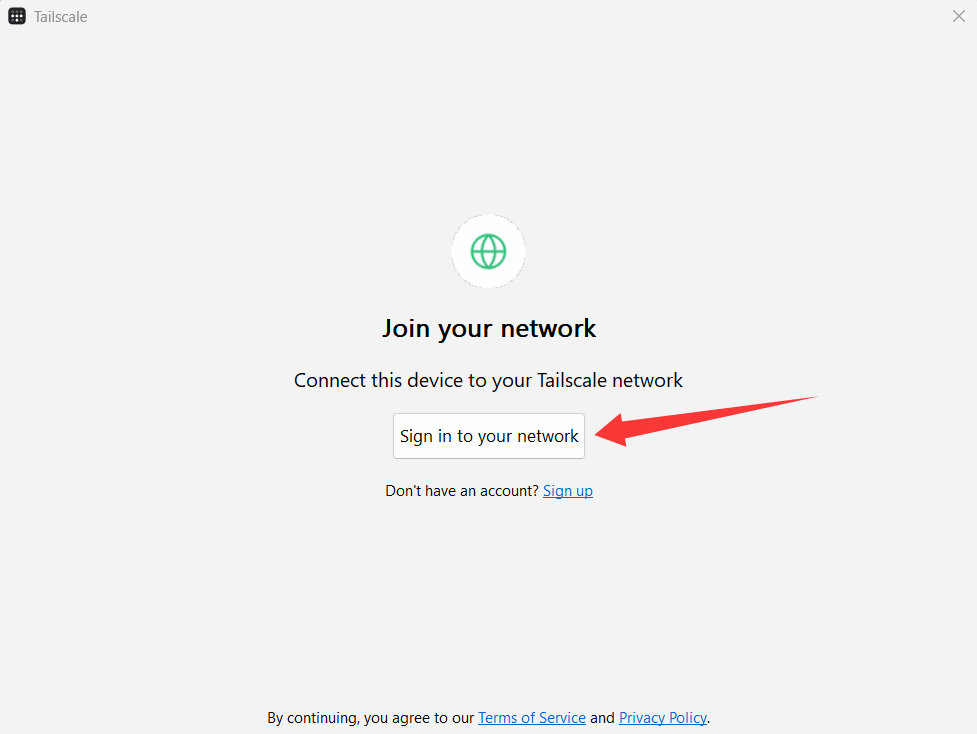The image size is (977, 734).
Task: Click the "Tailscale" window title text
Action: tap(60, 17)
